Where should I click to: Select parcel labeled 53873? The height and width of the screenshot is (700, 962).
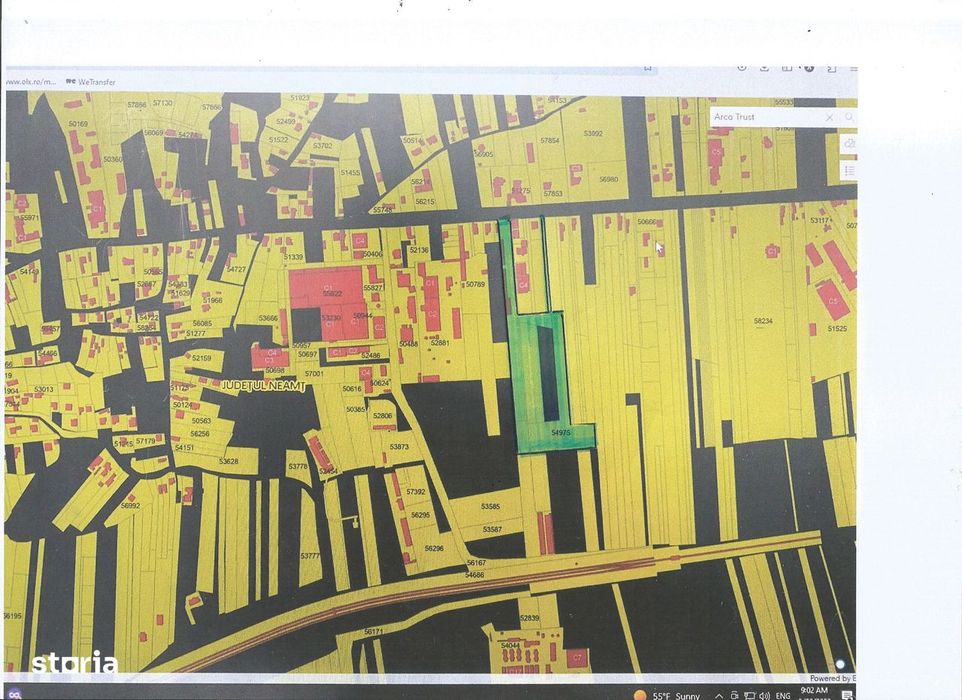coord(399,447)
